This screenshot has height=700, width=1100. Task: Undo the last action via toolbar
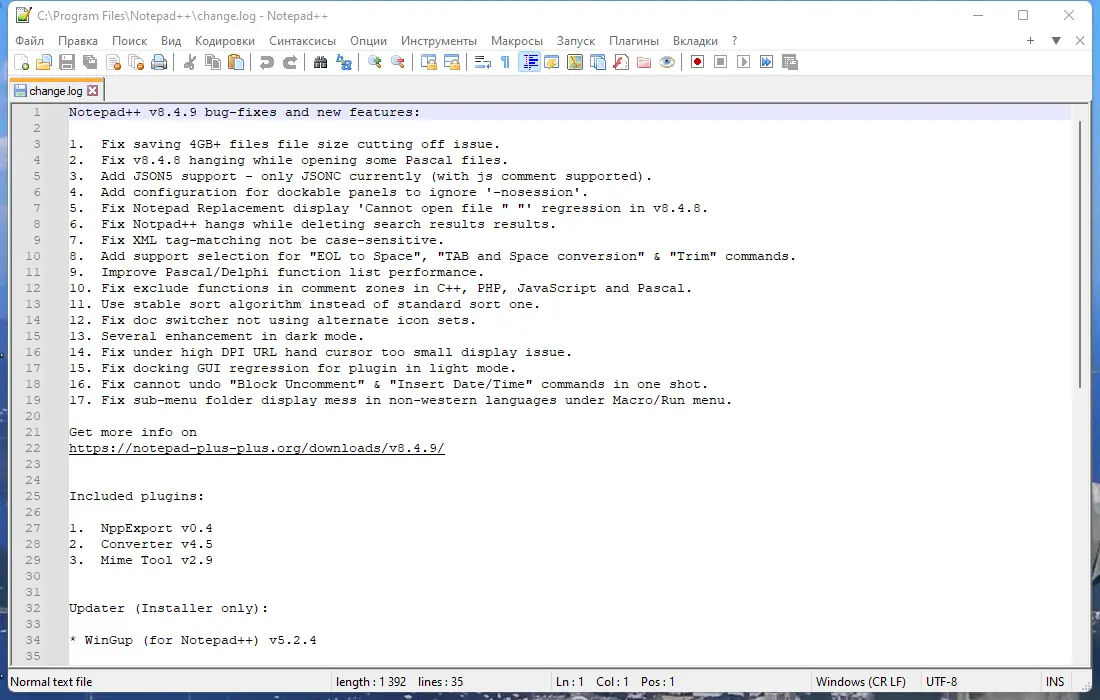[267, 62]
